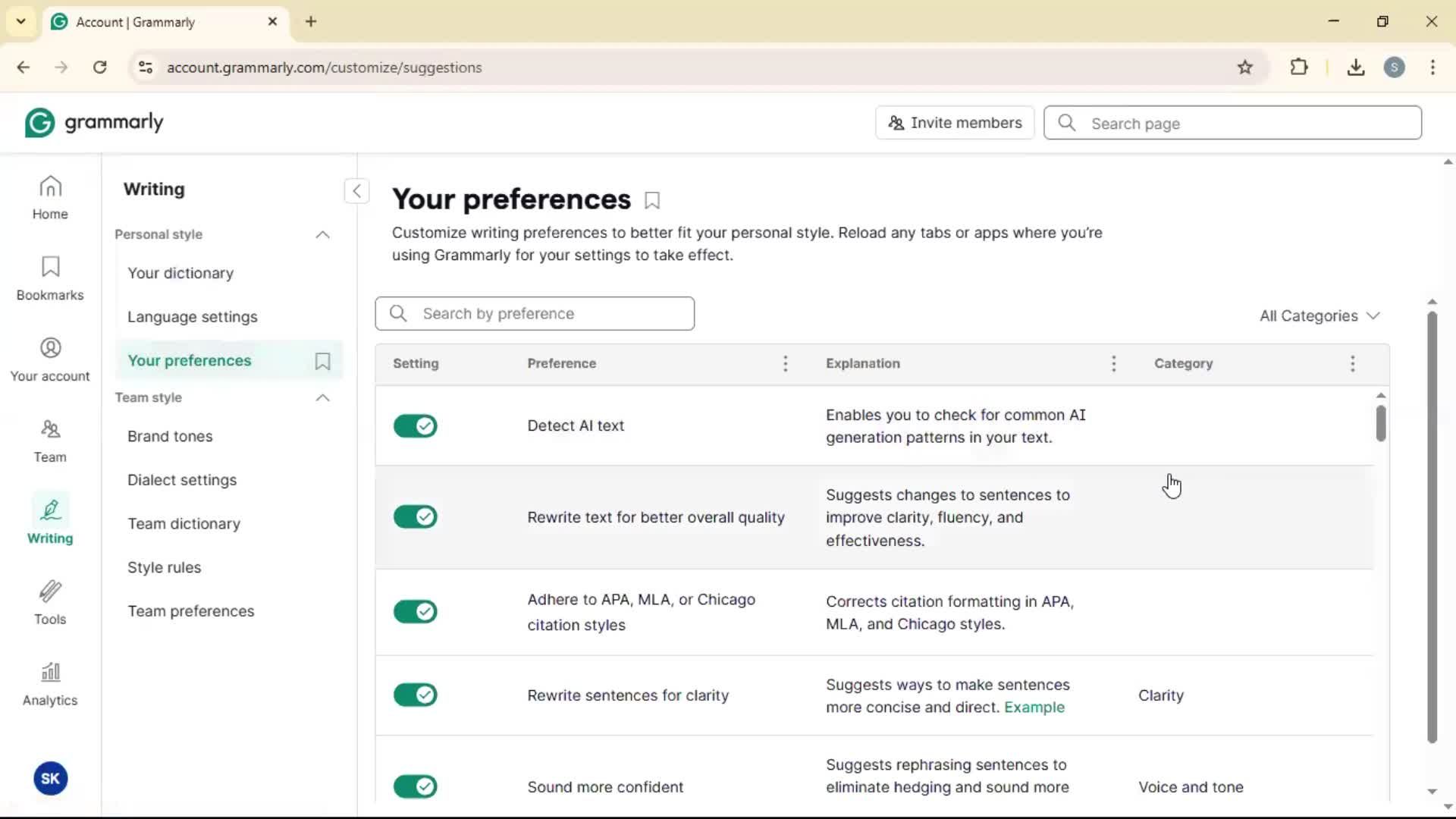This screenshot has height=819, width=1456.
Task: Collapse the Personal style section
Action: (x=322, y=235)
